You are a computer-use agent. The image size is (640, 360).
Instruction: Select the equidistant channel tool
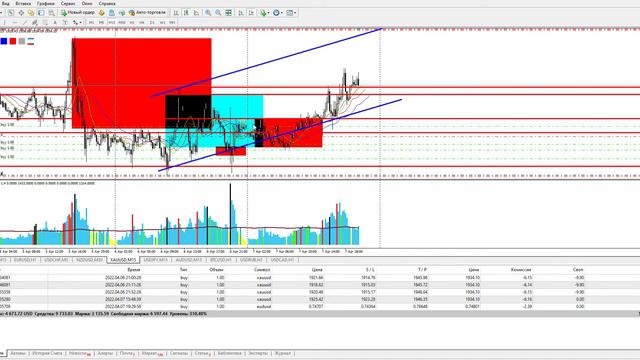[x=35, y=22]
